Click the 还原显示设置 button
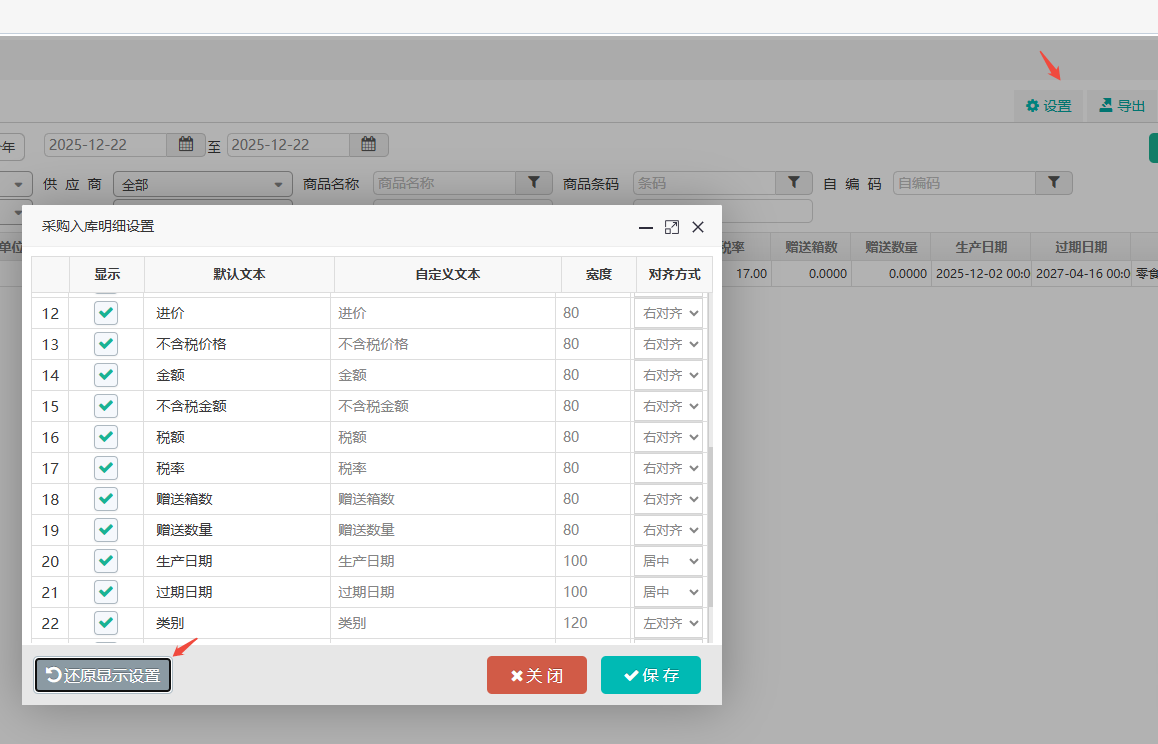Screen dimensions: 1158x744 click(x=103, y=675)
